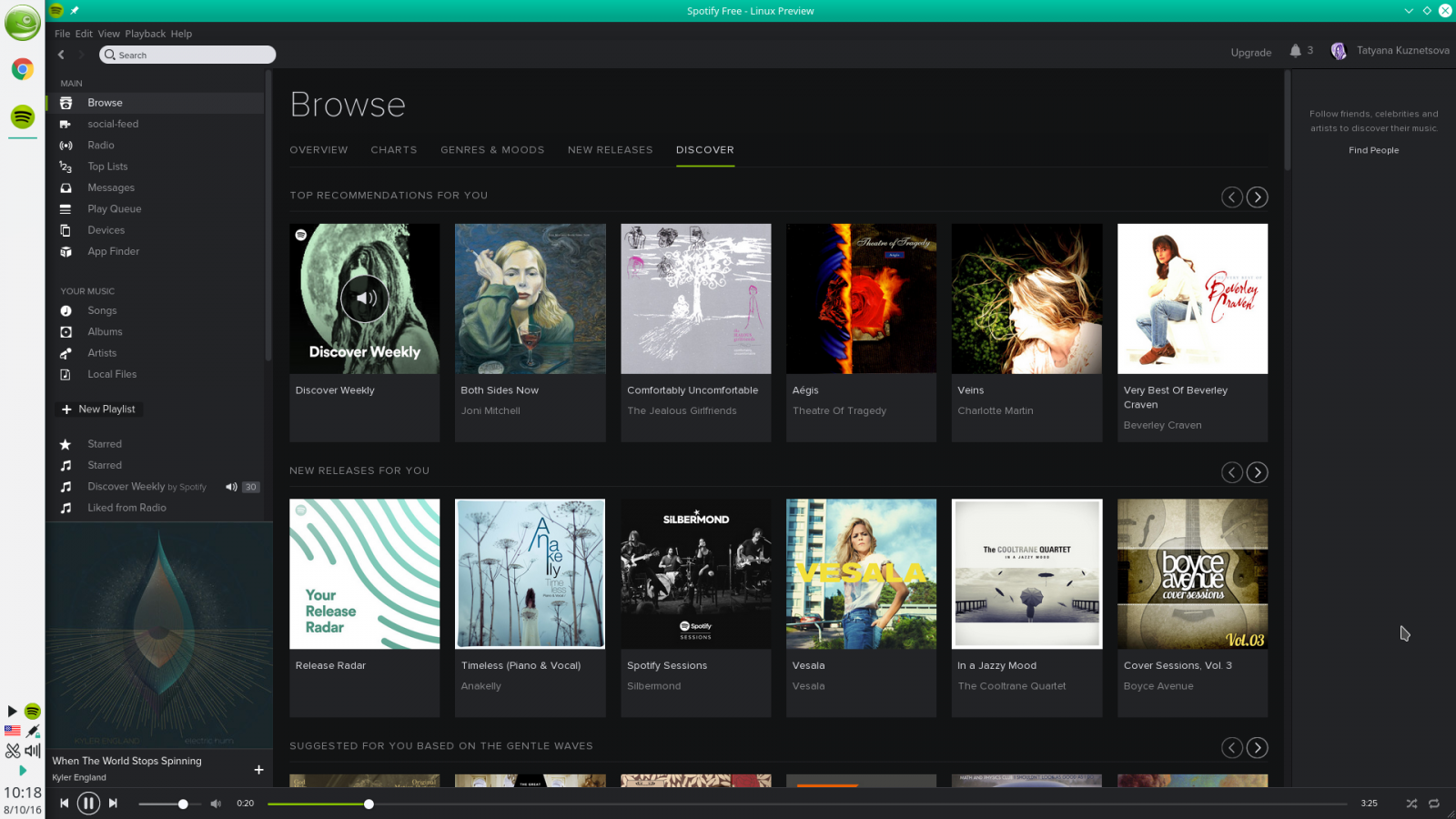The image size is (1456, 819).
Task: Show next Top Recommendations items
Action: coord(1258,197)
